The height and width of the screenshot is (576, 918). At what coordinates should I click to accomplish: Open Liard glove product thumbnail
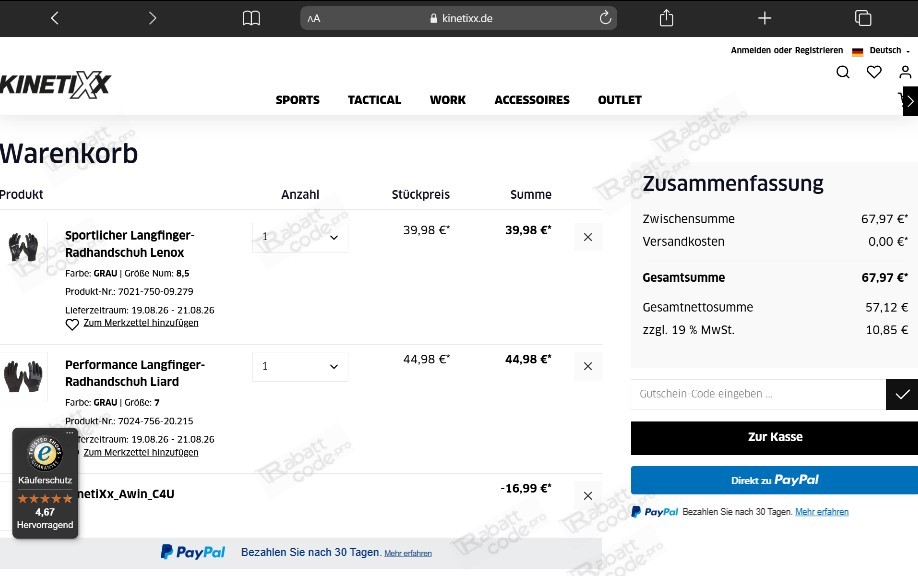(23, 376)
